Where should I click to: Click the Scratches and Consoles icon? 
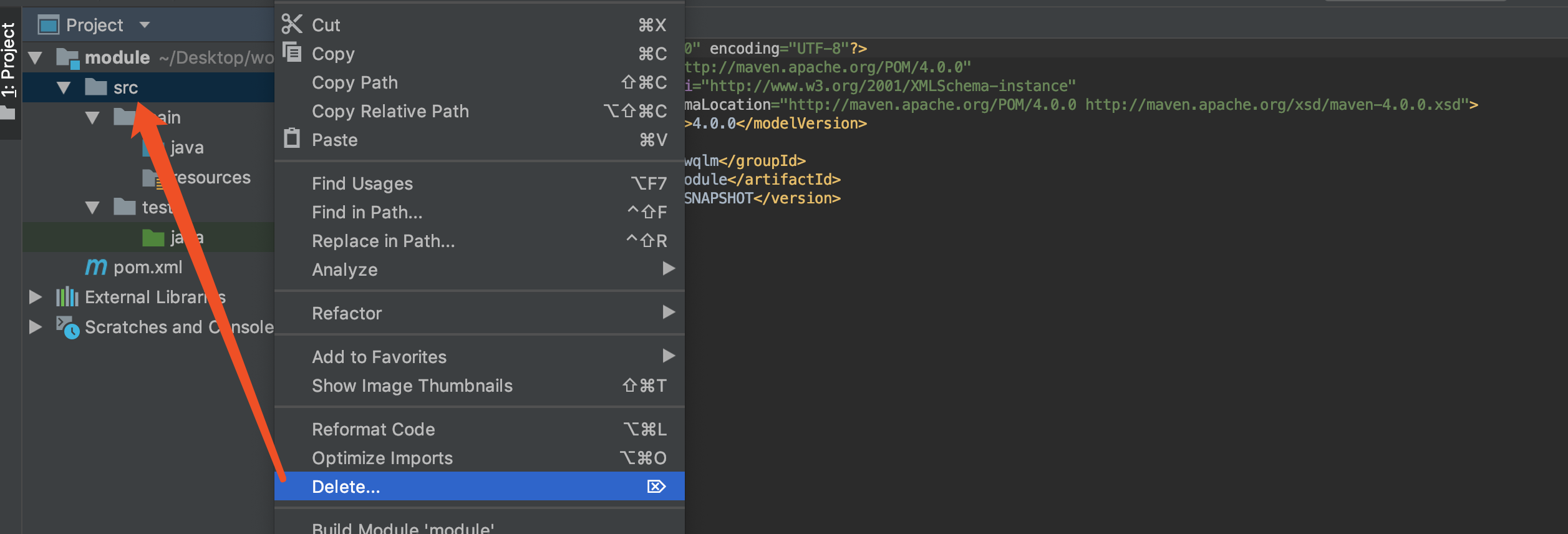67,327
